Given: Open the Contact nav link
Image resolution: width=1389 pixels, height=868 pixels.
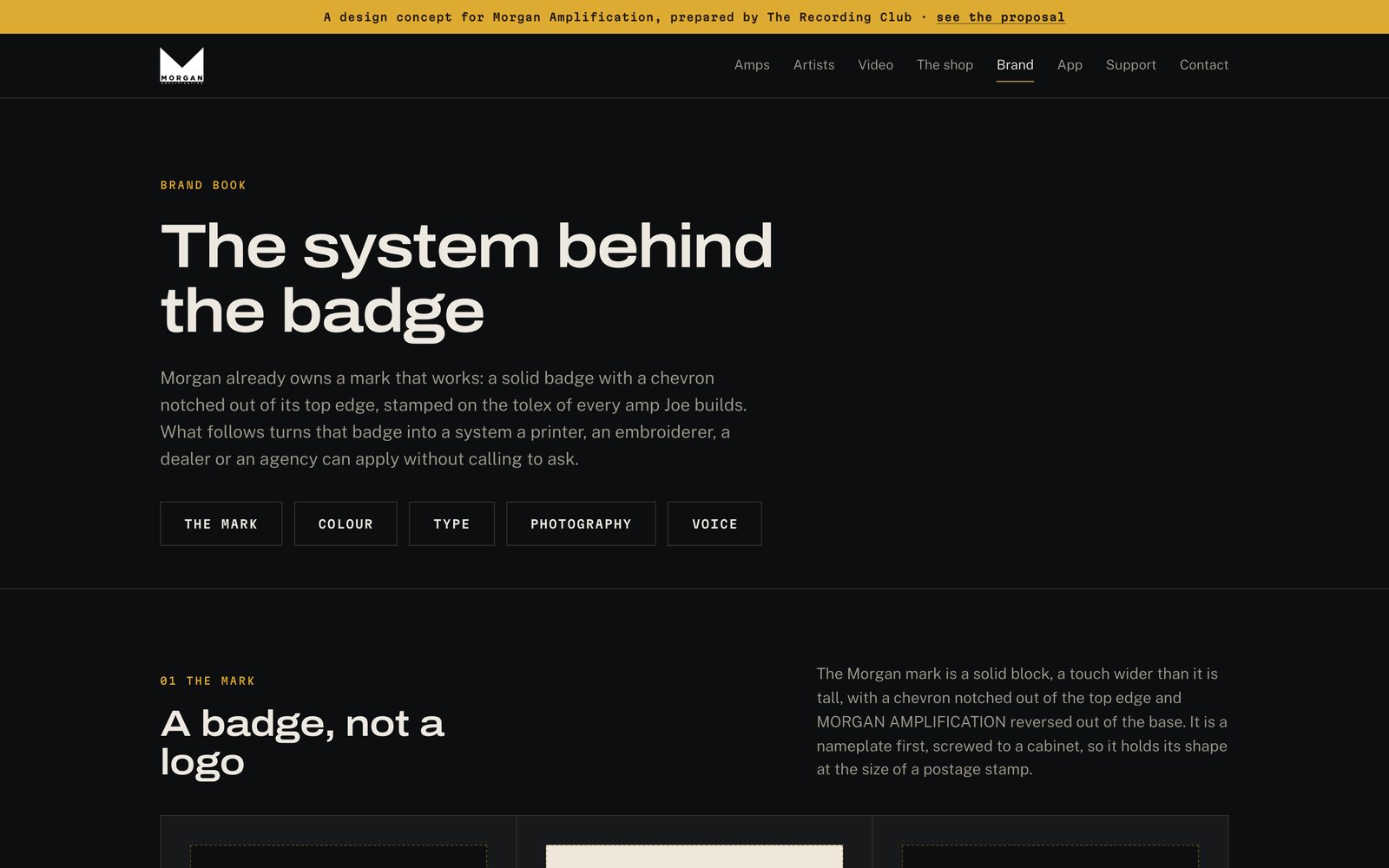Looking at the screenshot, I should [x=1203, y=65].
